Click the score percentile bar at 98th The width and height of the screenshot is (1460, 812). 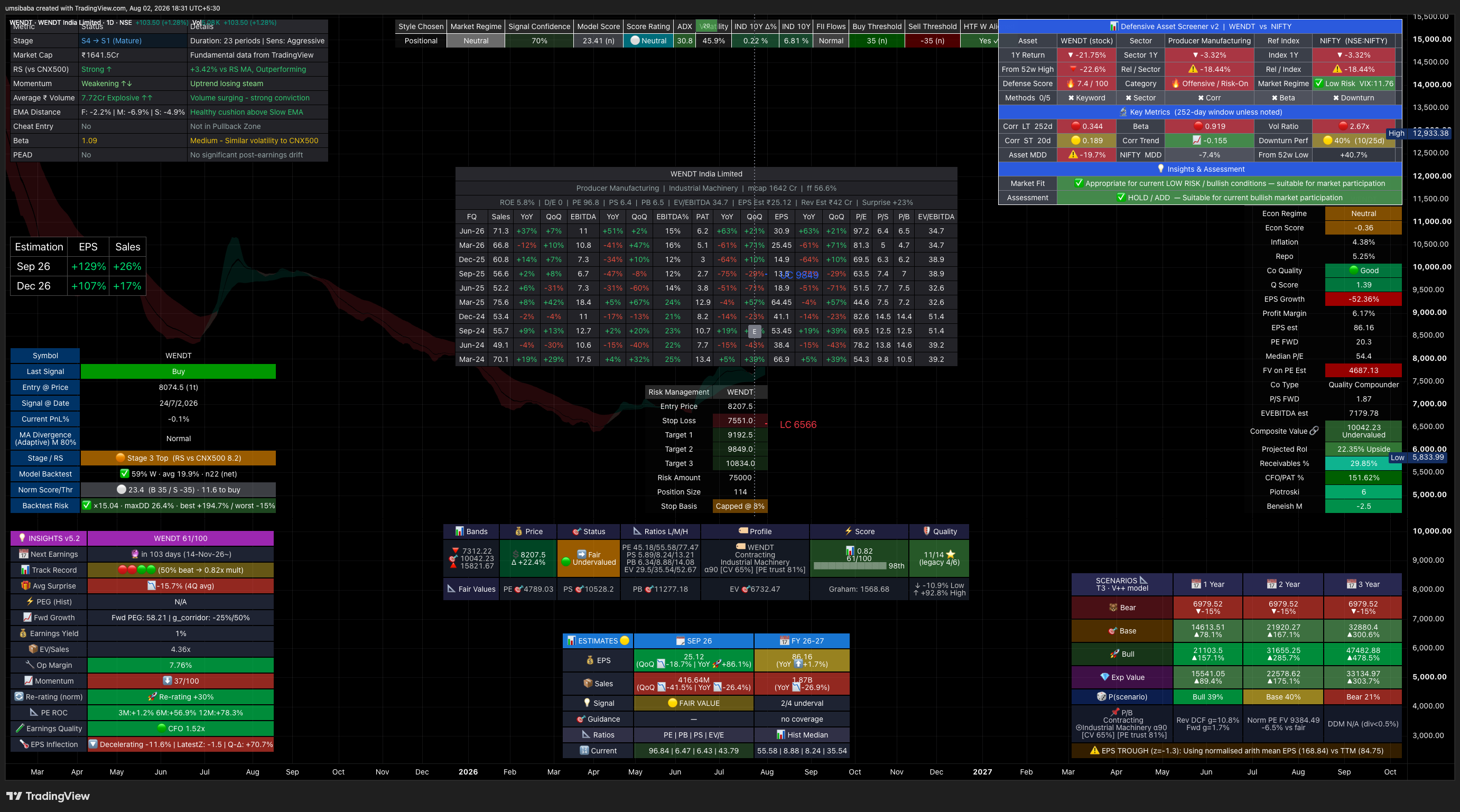pyautogui.click(x=850, y=565)
